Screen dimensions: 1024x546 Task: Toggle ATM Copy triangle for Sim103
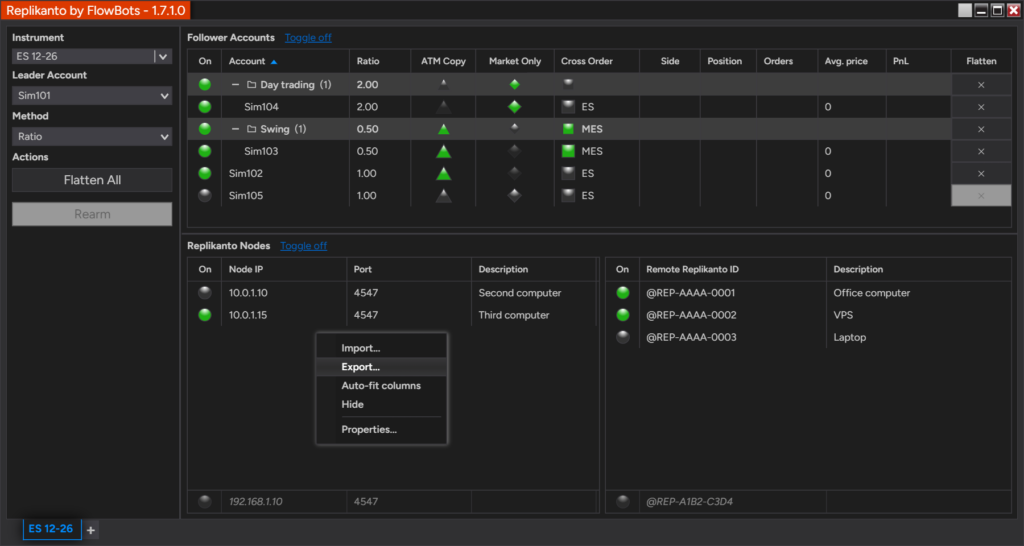[443, 152]
